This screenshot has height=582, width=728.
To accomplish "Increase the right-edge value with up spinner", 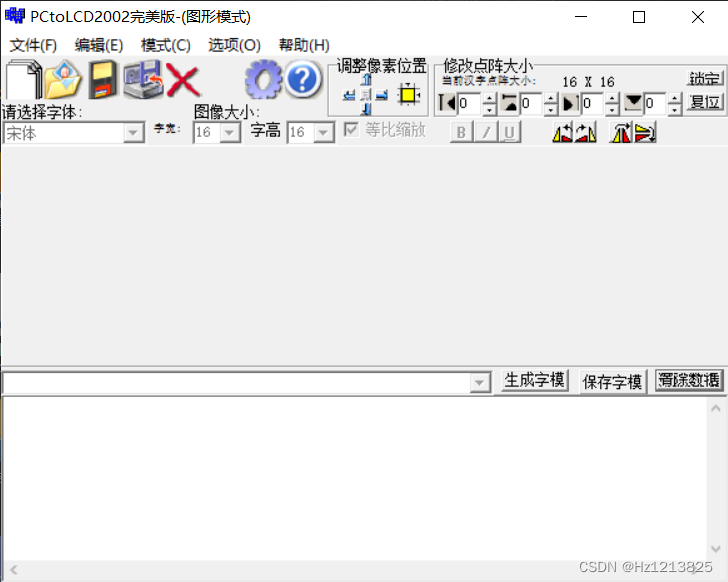I will coord(612,98).
